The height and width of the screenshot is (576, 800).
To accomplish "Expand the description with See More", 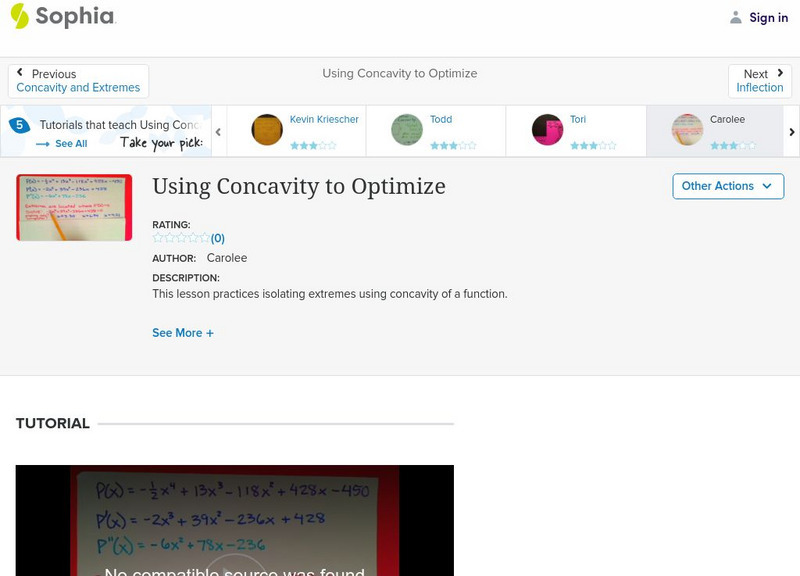I will coord(183,332).
